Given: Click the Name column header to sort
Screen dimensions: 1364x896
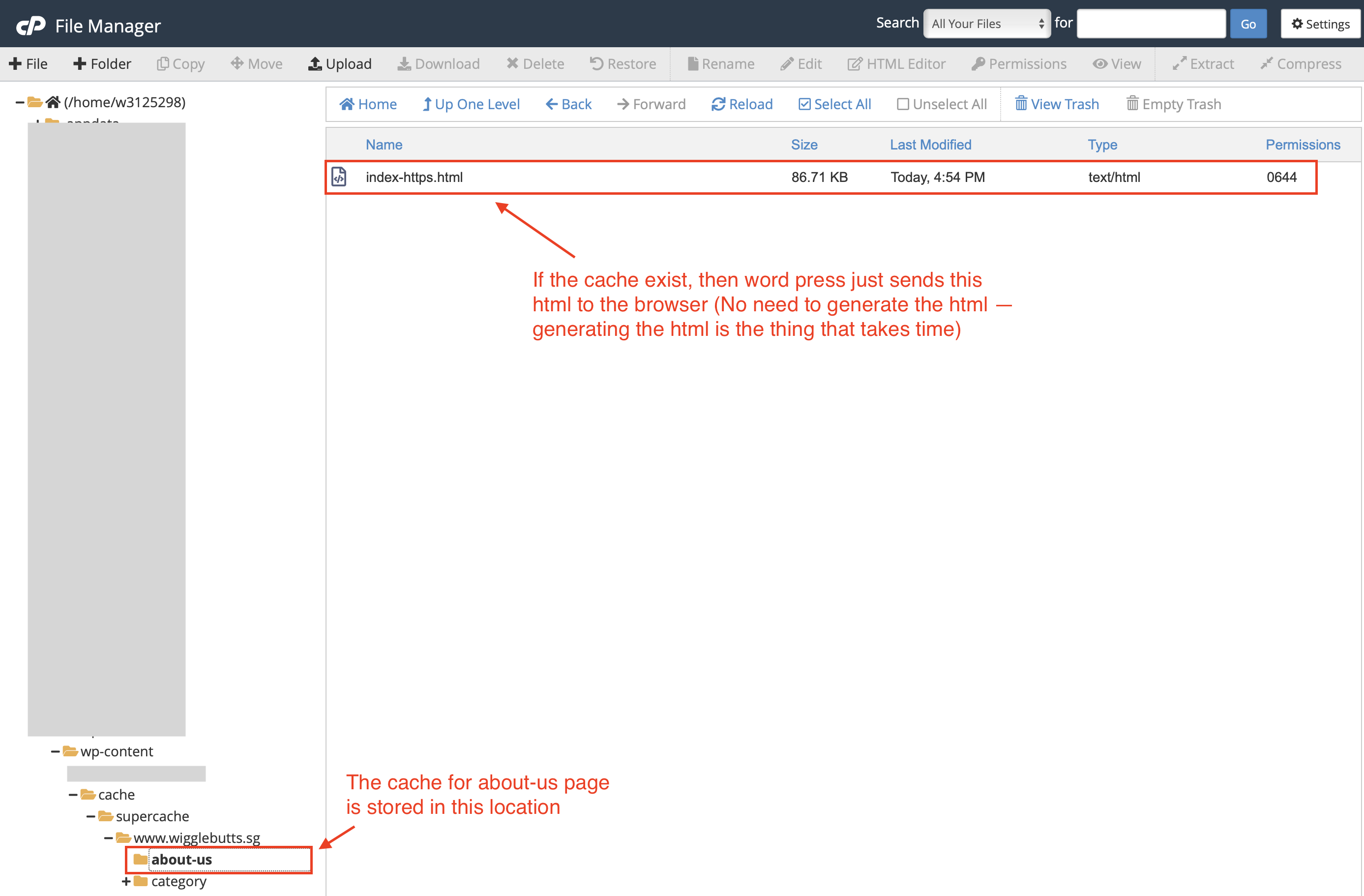Looking at the screenshot, I should point(383,144).
